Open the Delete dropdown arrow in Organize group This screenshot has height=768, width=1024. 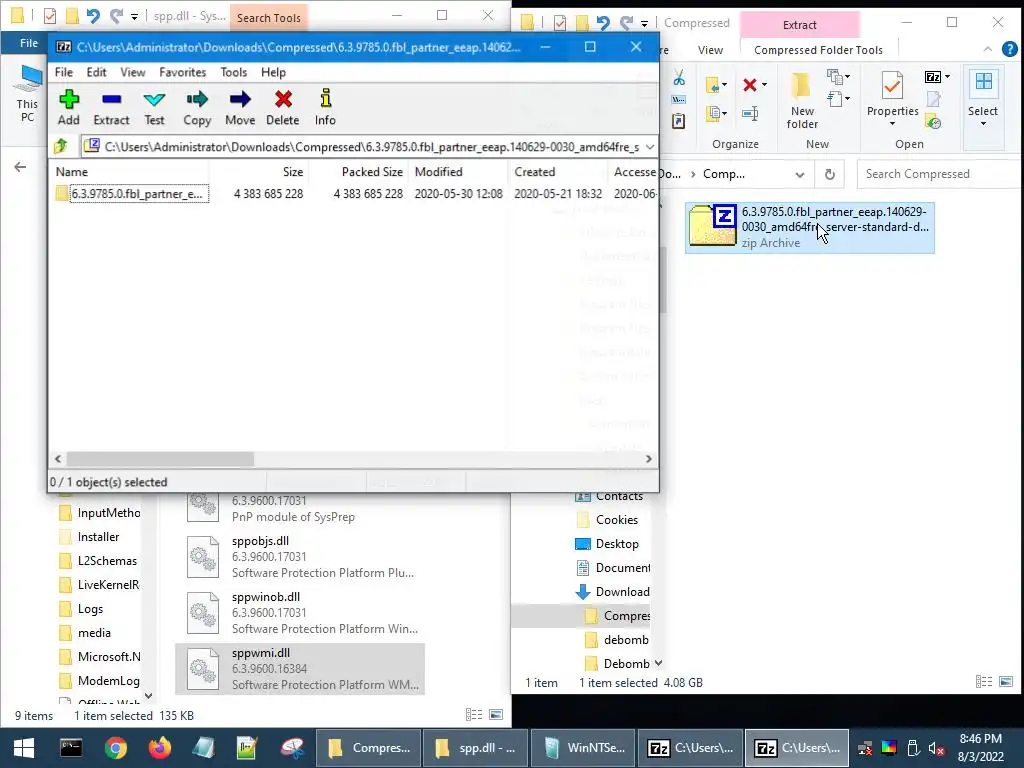(764, 85)
